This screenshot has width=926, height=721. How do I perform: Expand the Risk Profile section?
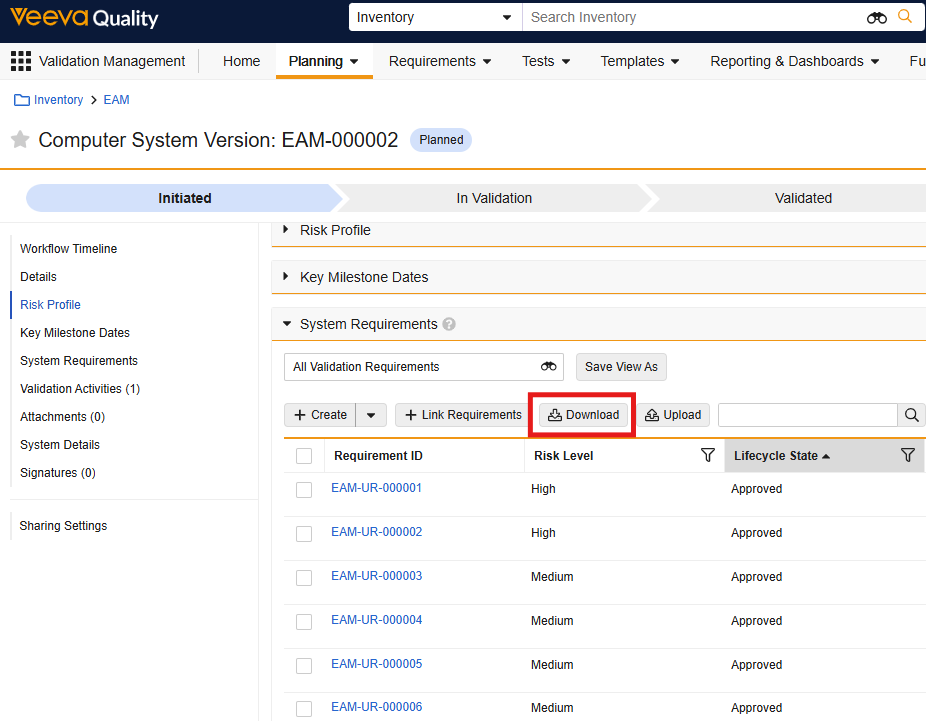(286, 230)
